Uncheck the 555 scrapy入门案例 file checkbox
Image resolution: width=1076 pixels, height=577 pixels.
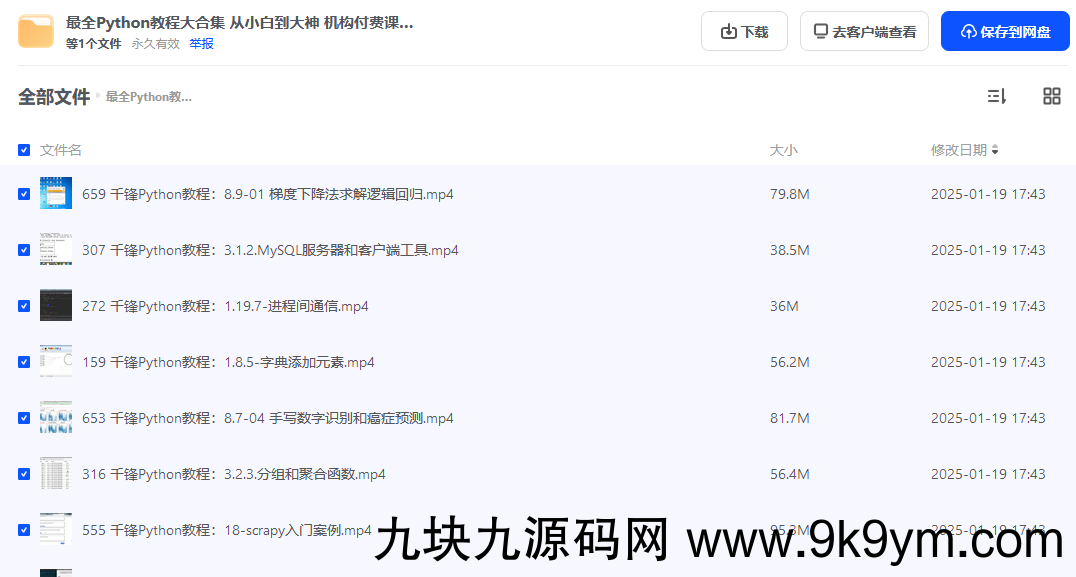coord(24,530)
